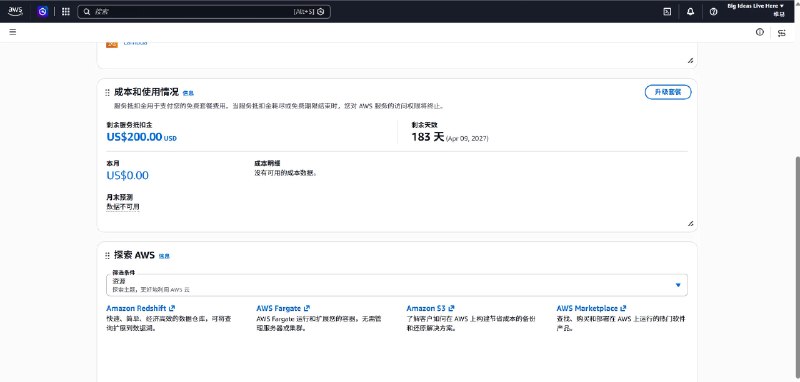The height and width of the screenshot is (382, 800).
Task: Open the Amazon S3 link
Action: (x=430, y=308)
